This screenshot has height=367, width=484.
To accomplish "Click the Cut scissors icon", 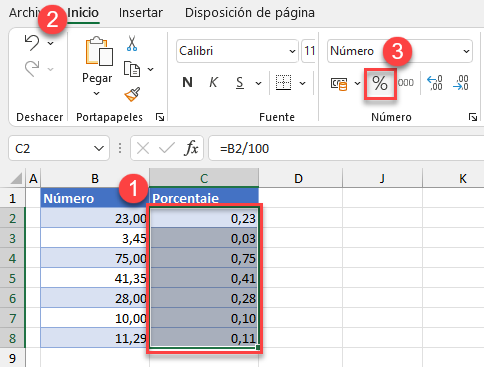I will [132, 43].
